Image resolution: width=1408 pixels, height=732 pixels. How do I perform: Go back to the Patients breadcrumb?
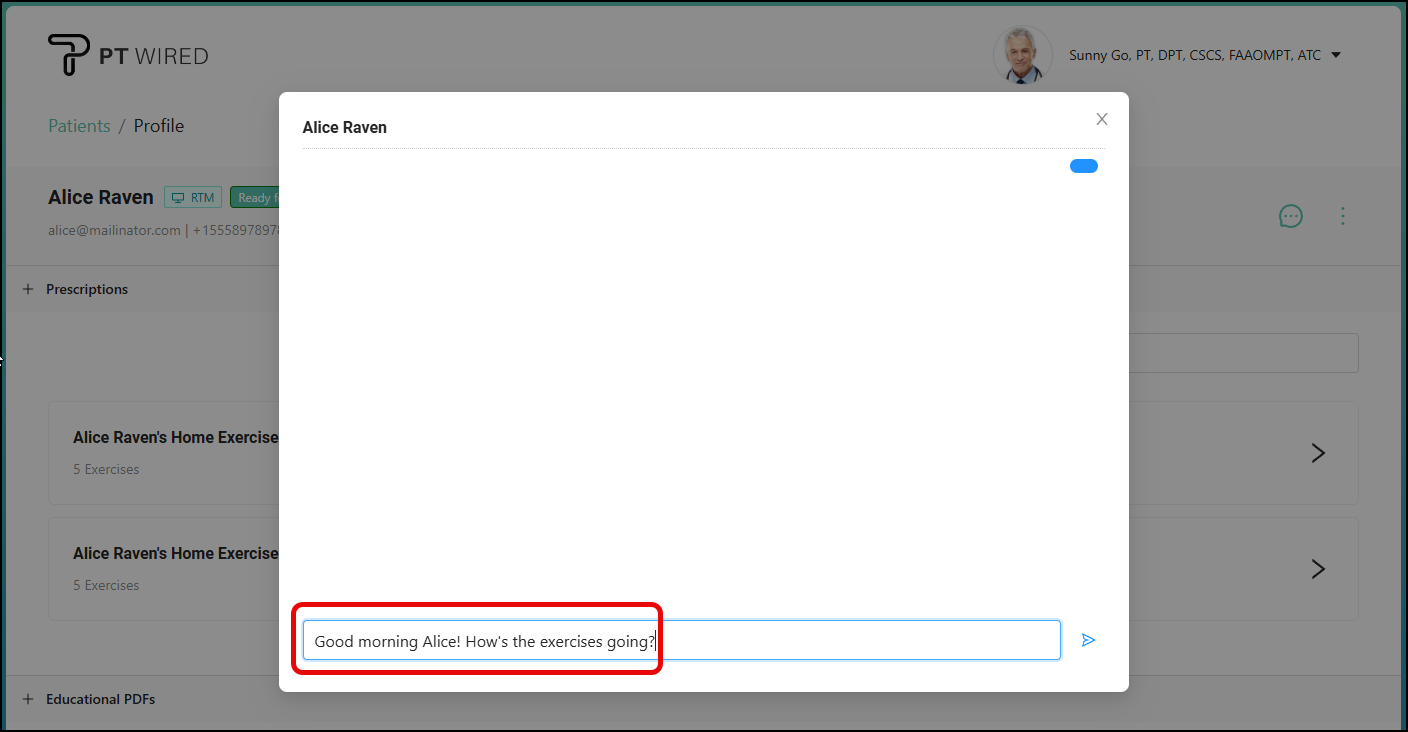tap(79, 126)
